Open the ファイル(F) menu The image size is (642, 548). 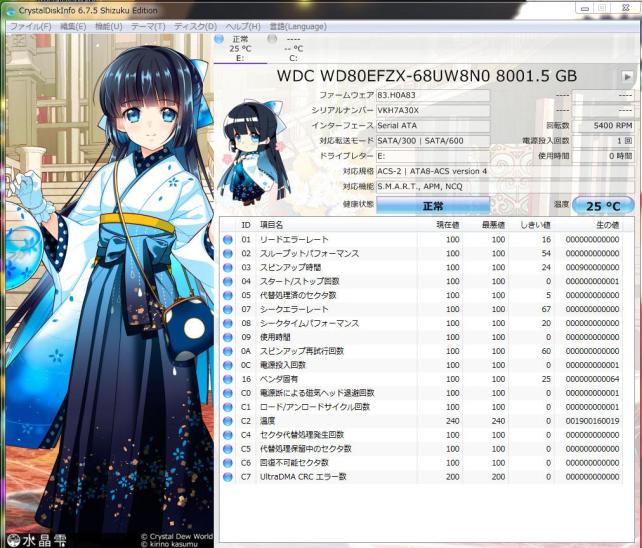pyautogui.click(x=30, y=27)
